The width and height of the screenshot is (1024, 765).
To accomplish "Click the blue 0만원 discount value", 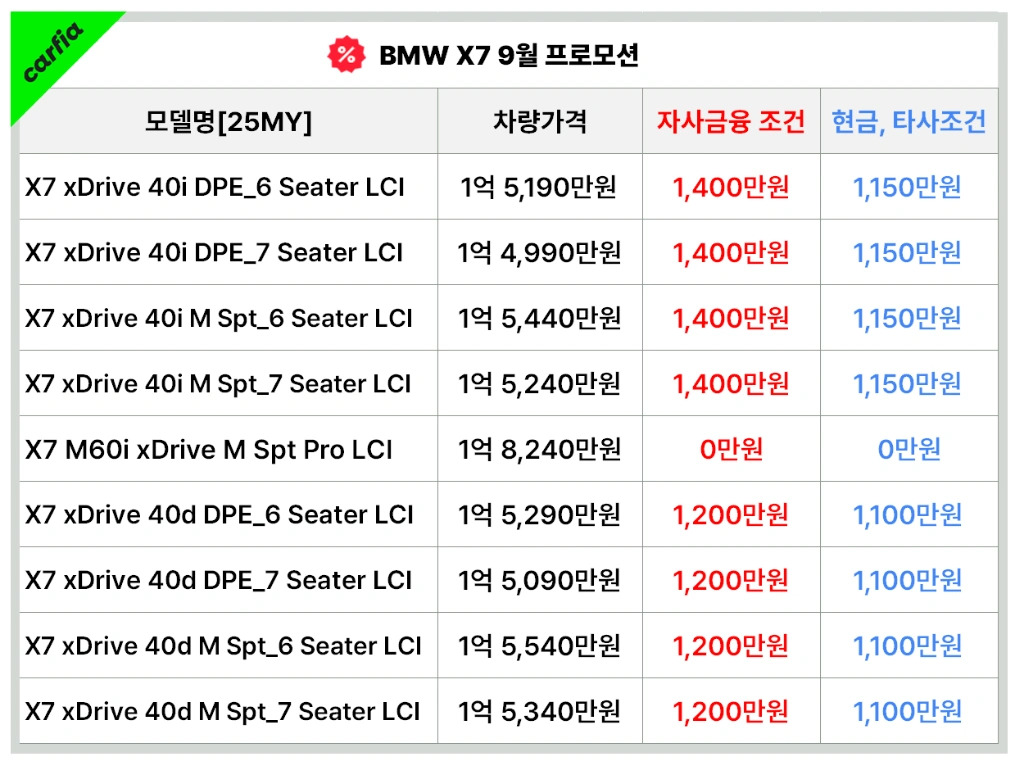I will click(908, 450).
